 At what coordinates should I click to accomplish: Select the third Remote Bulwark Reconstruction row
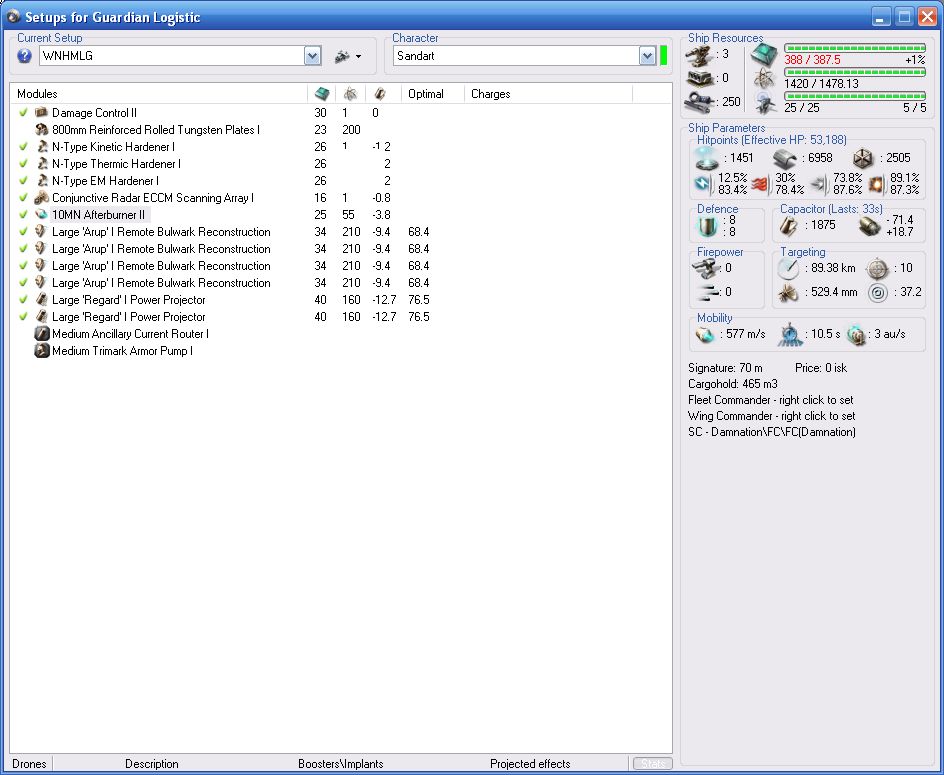(340, 266)
